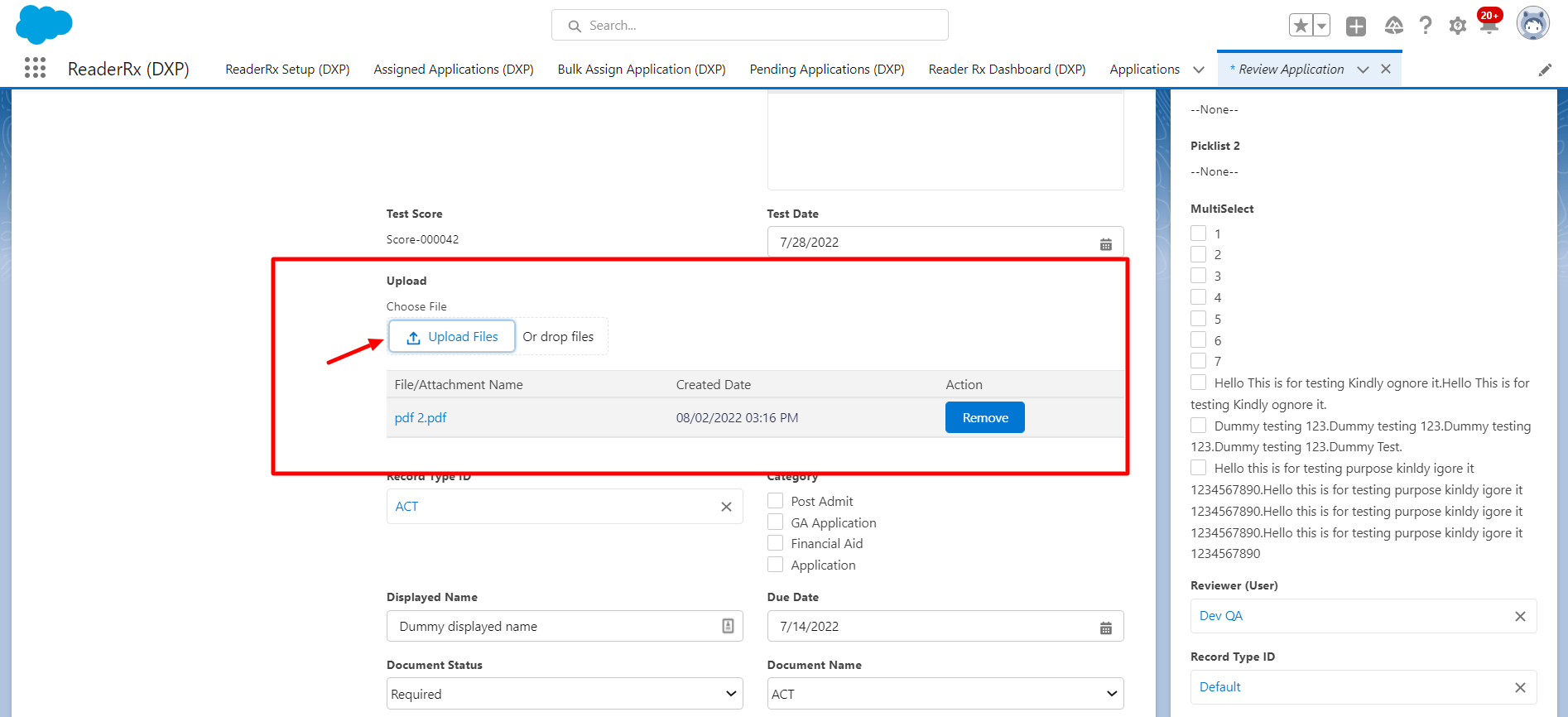Open the Setup gear icon
This screenshot has height=717, width=1568.
[x=1457, y=26]
